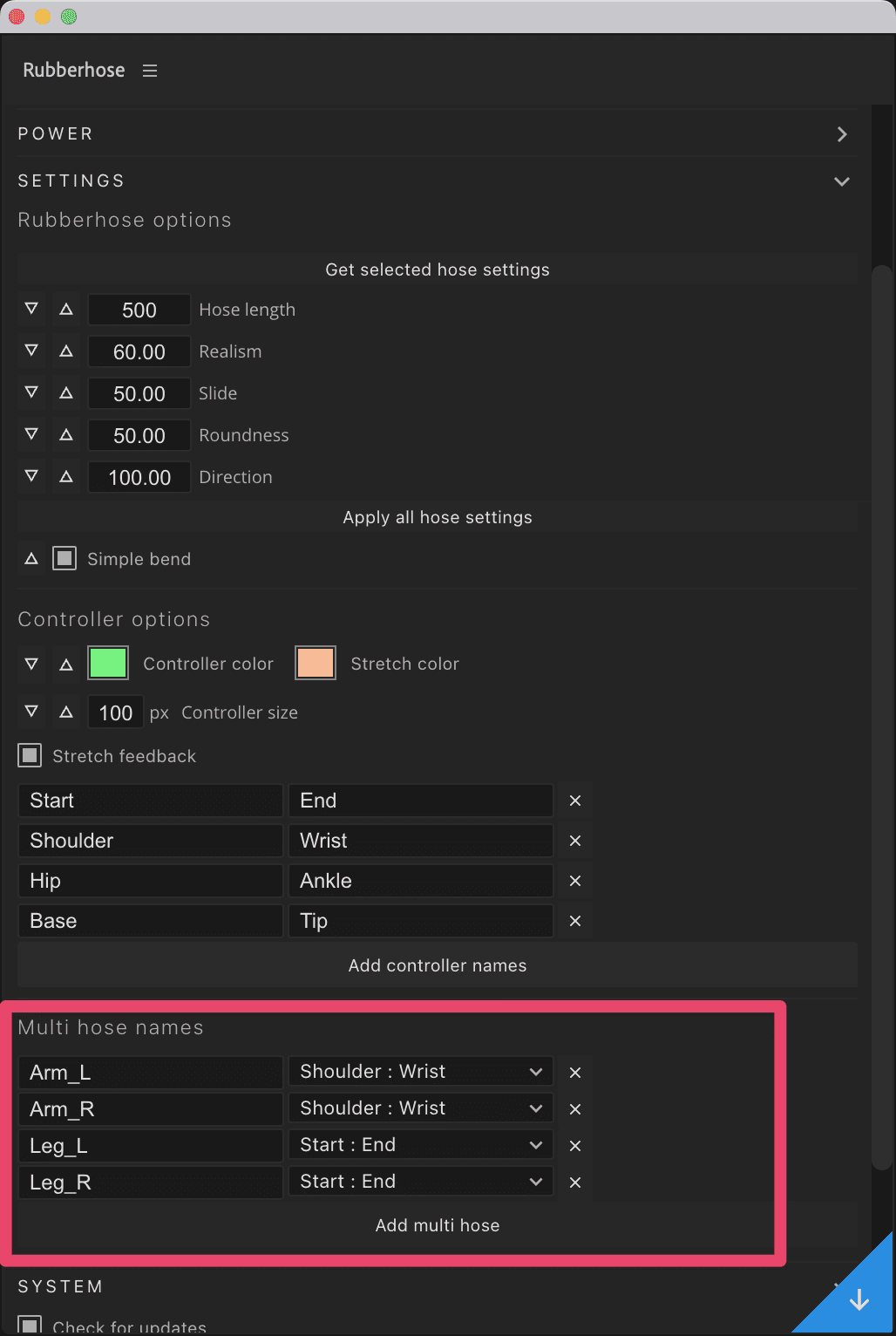This screenshot has height=1336, width=896.
Task: Click Add multi hose button
Action: click(438, 1225)
